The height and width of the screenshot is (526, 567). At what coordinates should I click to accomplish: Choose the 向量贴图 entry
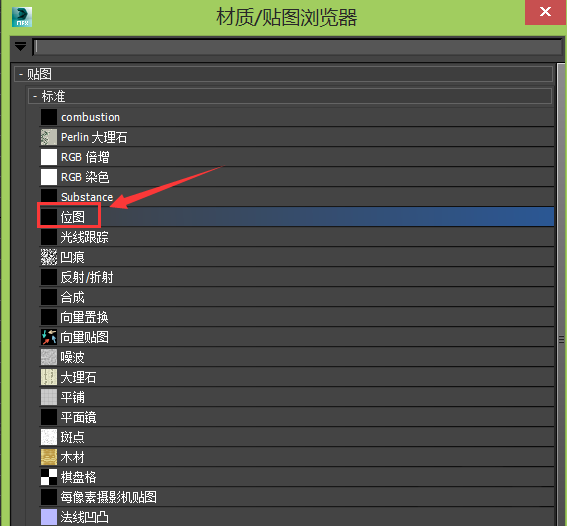click(297, 337)
